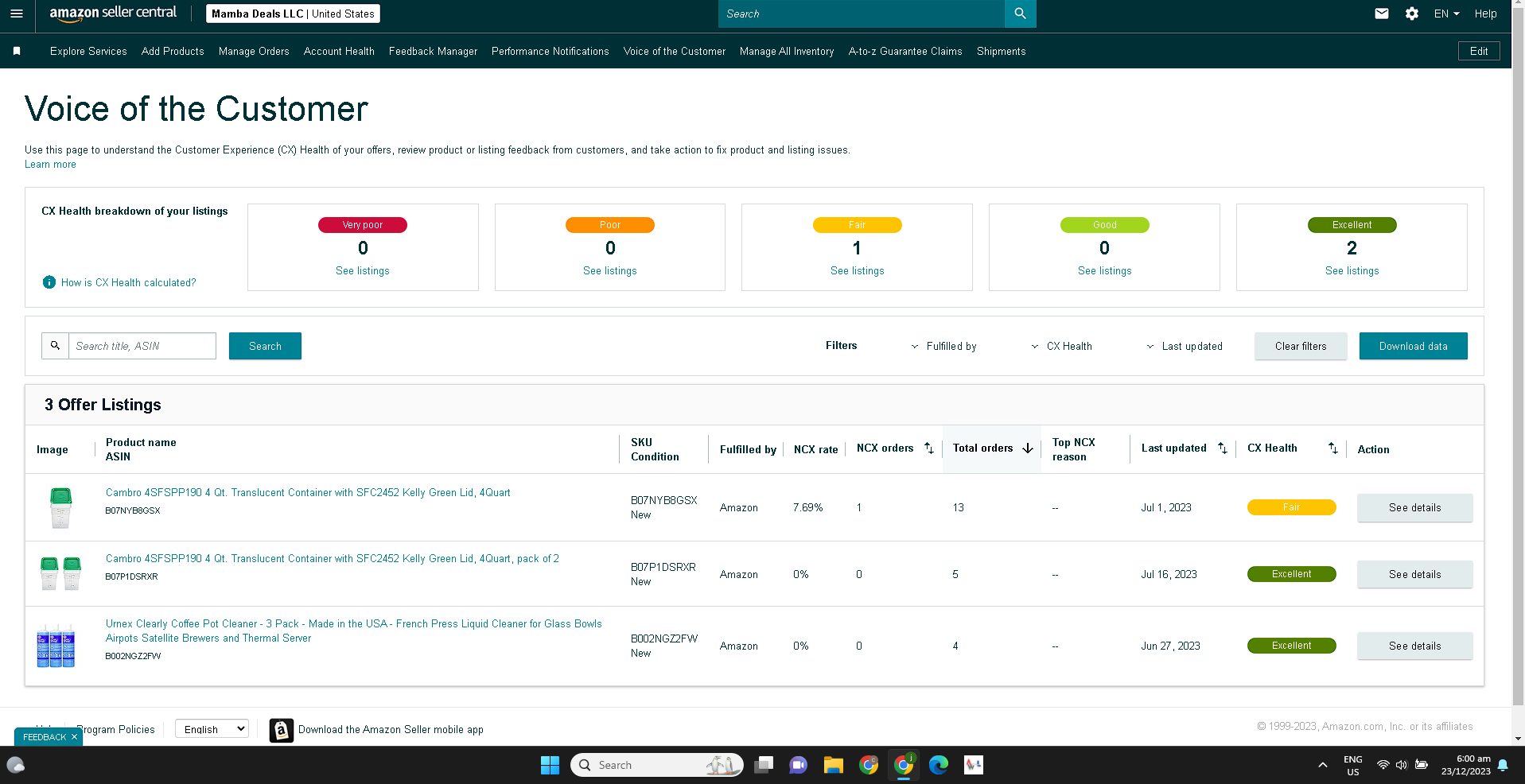Image resolution: width=1525 pixels, height=784 pixels.
Task: See listings under Fair
Action: coord(858,271)
